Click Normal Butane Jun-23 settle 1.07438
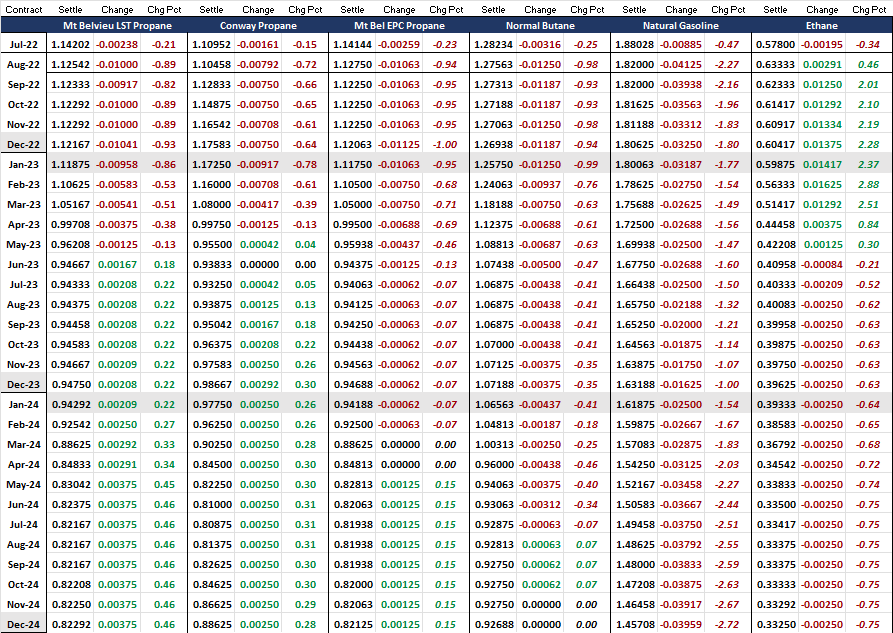893x633 pixels. tap(493, 264)
